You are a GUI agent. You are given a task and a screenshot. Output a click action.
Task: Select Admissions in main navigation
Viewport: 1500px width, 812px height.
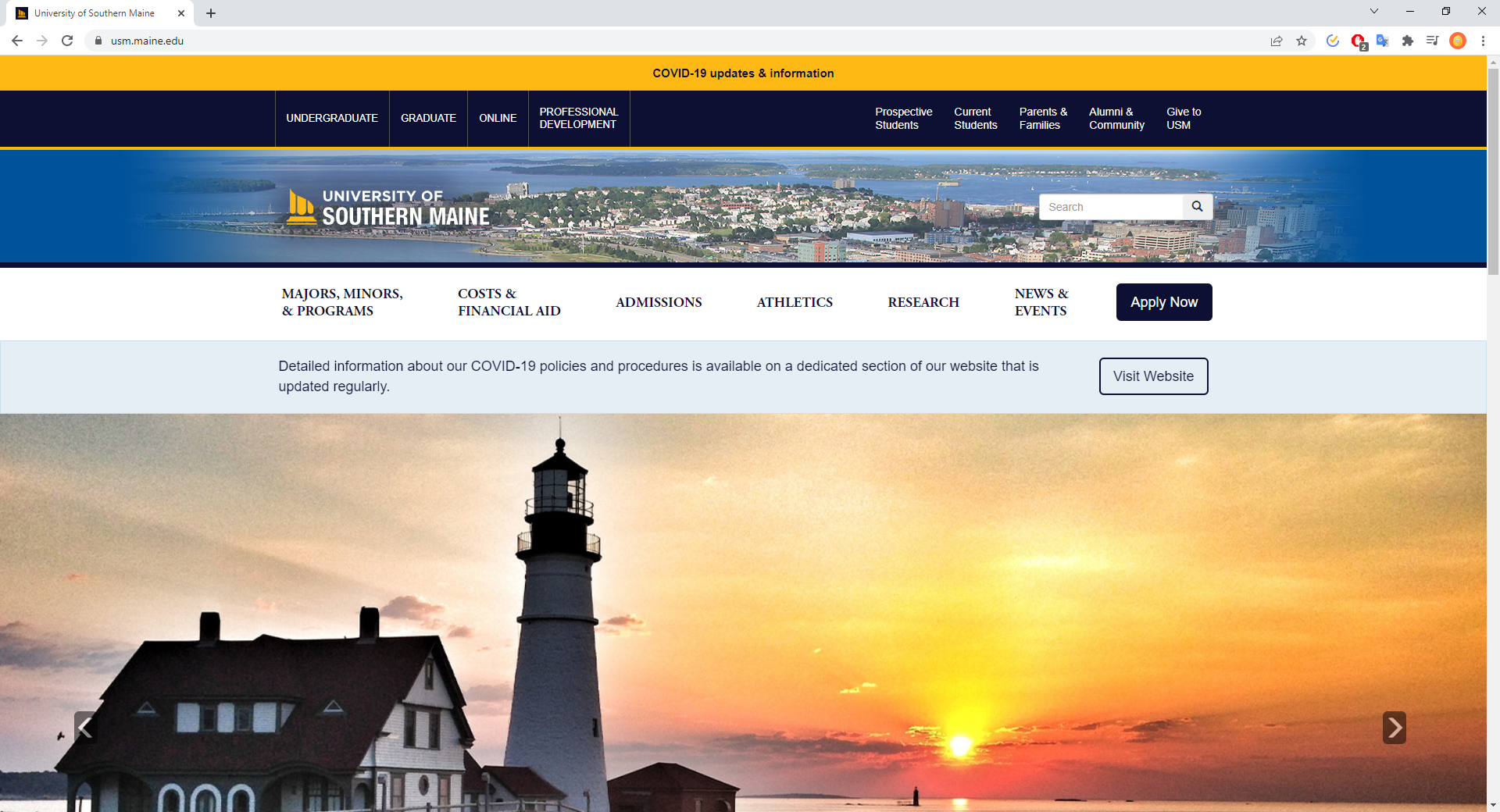tap(659, 302)
